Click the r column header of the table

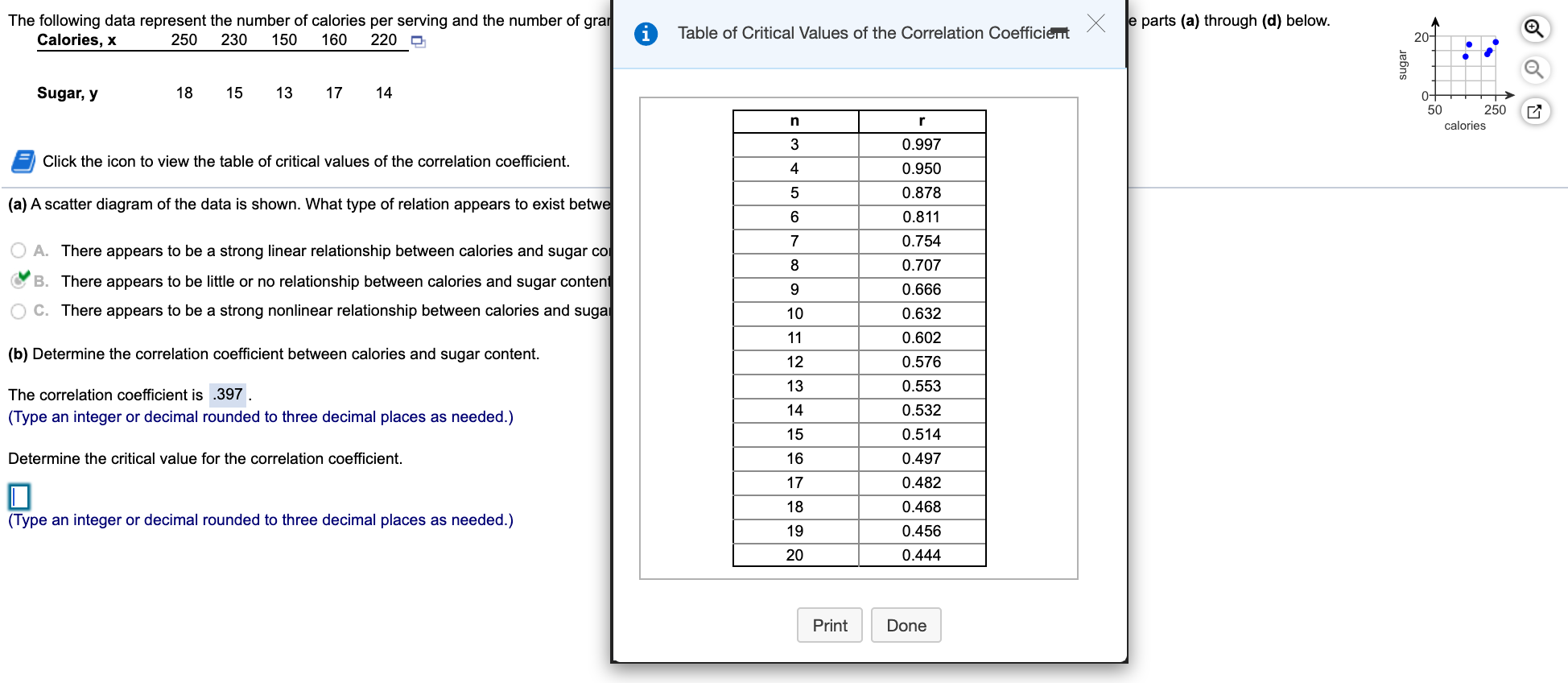tap(922, 121)
